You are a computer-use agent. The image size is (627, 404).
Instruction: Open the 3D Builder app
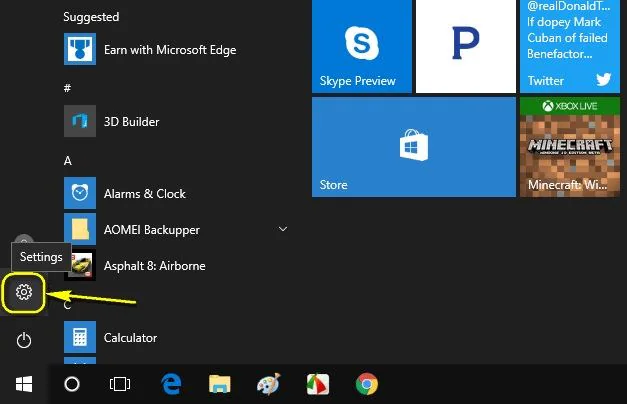130,122
